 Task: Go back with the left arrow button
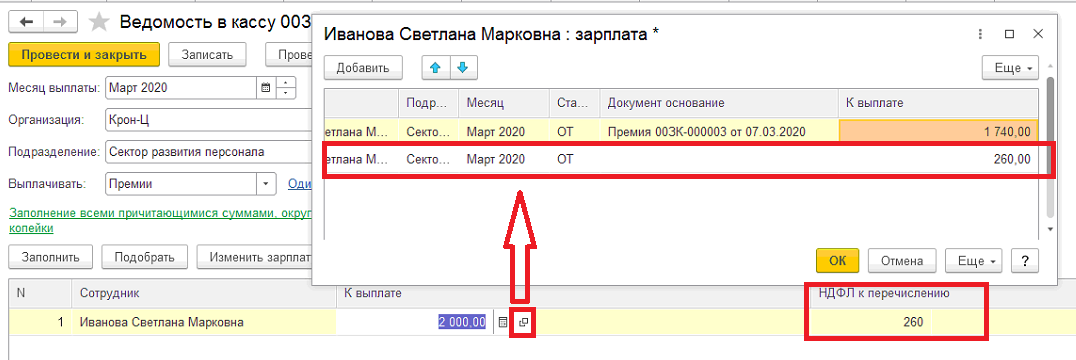click(26, 22)
